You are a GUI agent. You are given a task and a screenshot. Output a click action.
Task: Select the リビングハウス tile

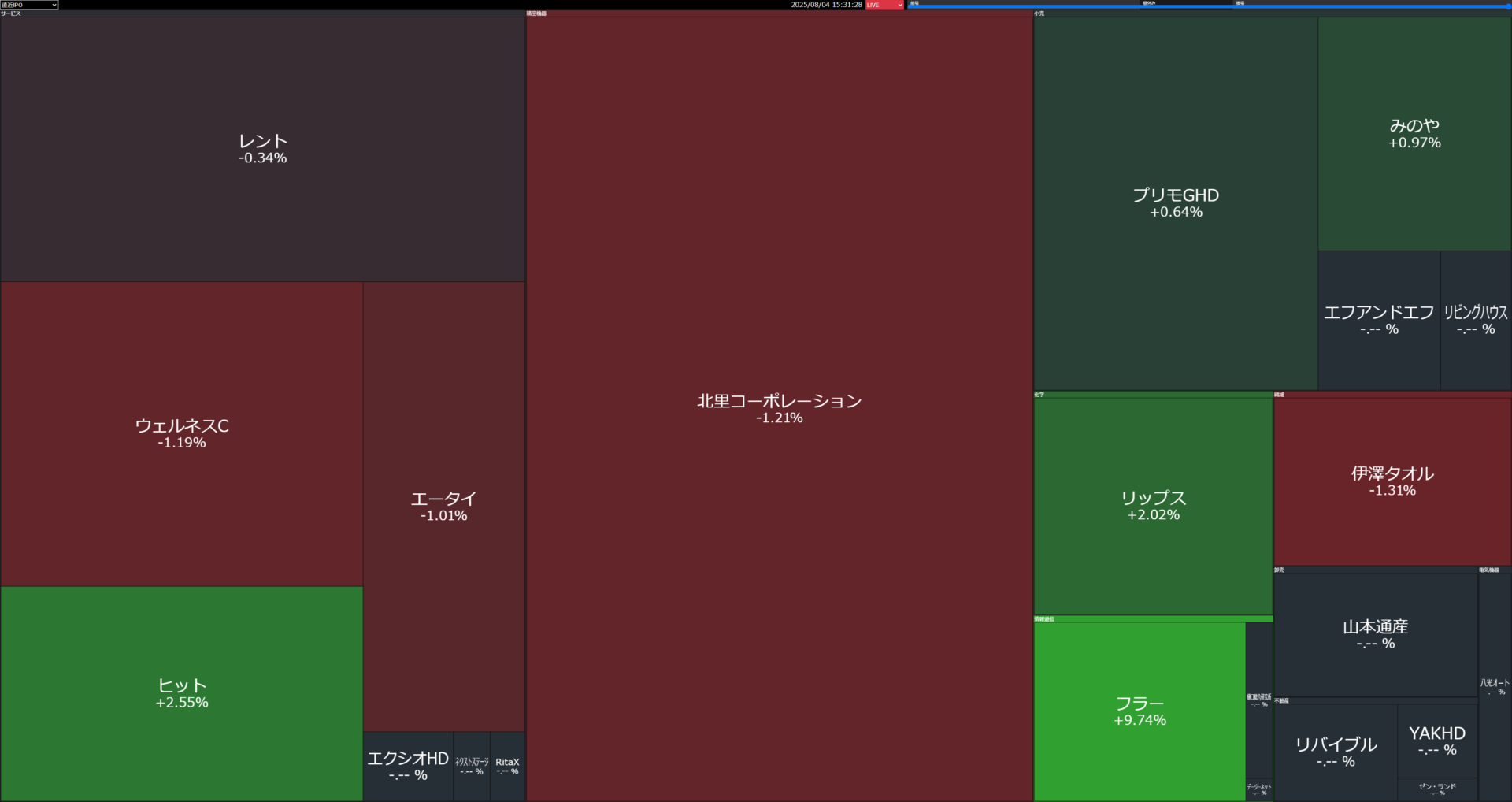[1476, 321]
